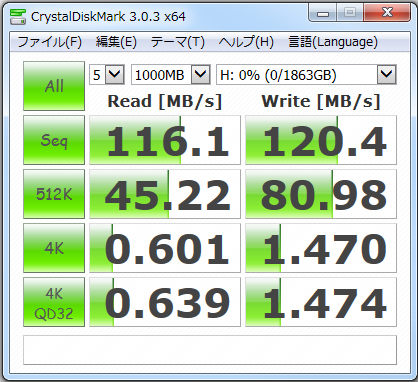418x382 pixels.
Task: Click the 4K write result 1.470
Action: (321, 248)
